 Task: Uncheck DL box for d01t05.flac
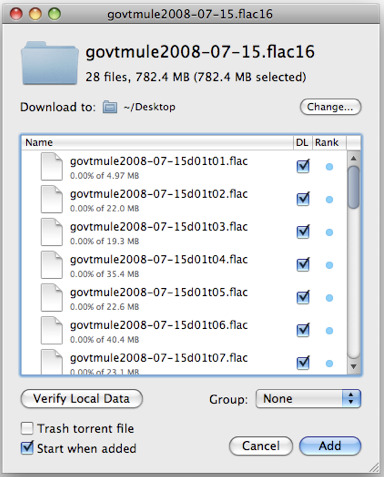coord(303,297)
